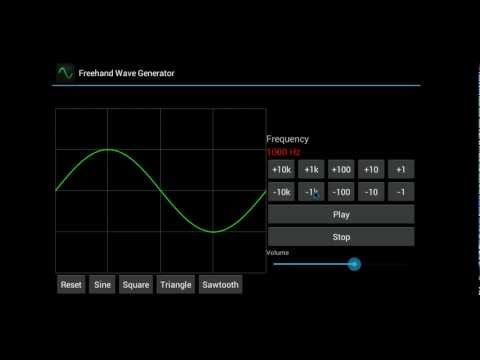Tap the -10 frequency button
Image resolution: width=480 pixels, height=360 pixels.
pos(371,192)
